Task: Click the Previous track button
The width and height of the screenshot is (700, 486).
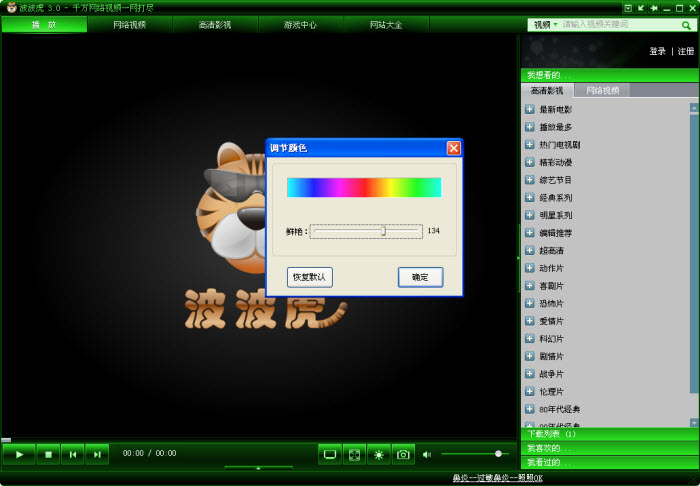Action: 72,454
